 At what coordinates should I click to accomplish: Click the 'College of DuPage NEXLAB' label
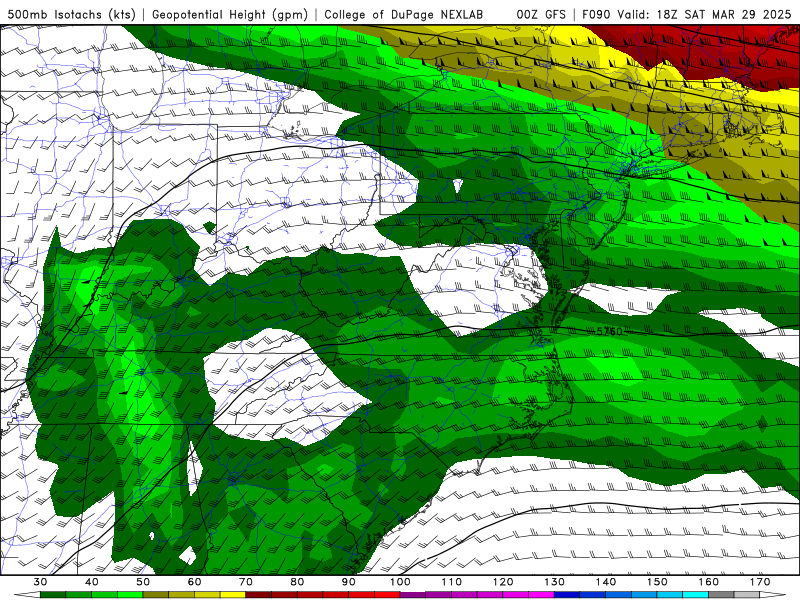click(x=404, y=14)
